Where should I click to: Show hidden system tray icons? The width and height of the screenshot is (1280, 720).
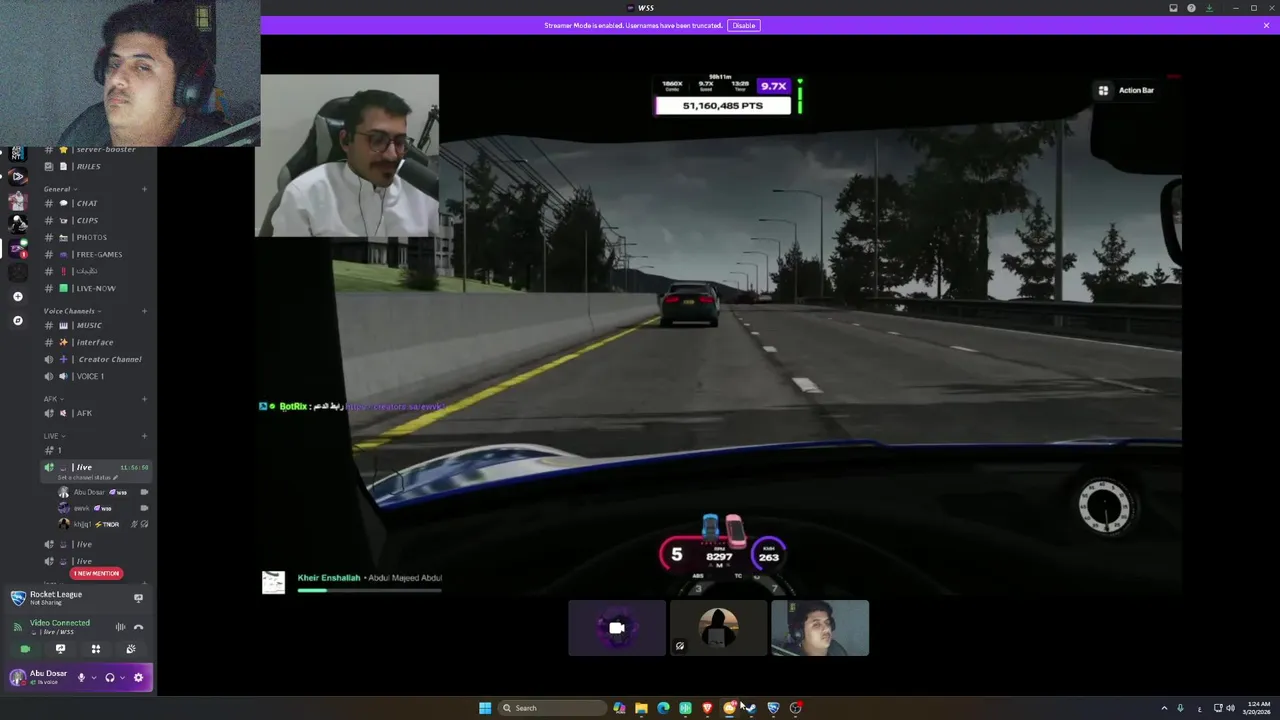1164,708
